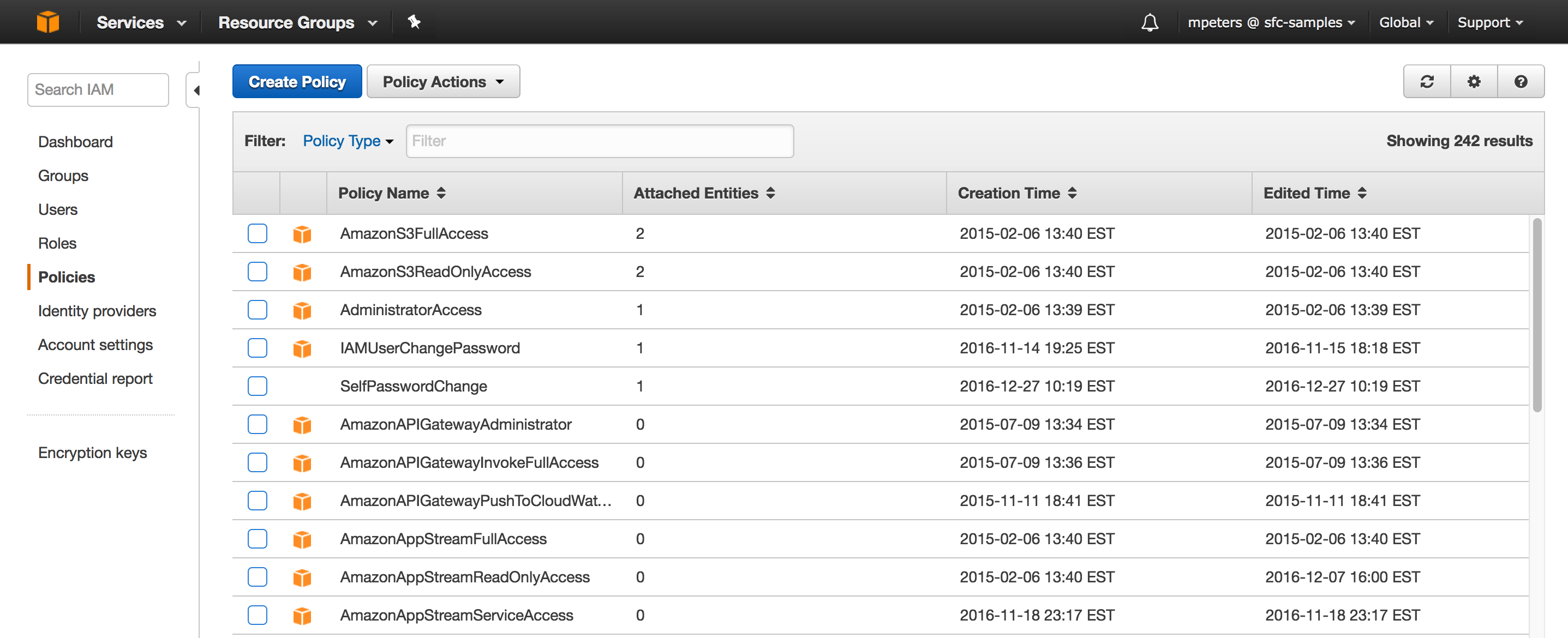1568x638 pixels.
Task: Collapse the sidebar navigation arrow
Action: click(x=196, y=91)
